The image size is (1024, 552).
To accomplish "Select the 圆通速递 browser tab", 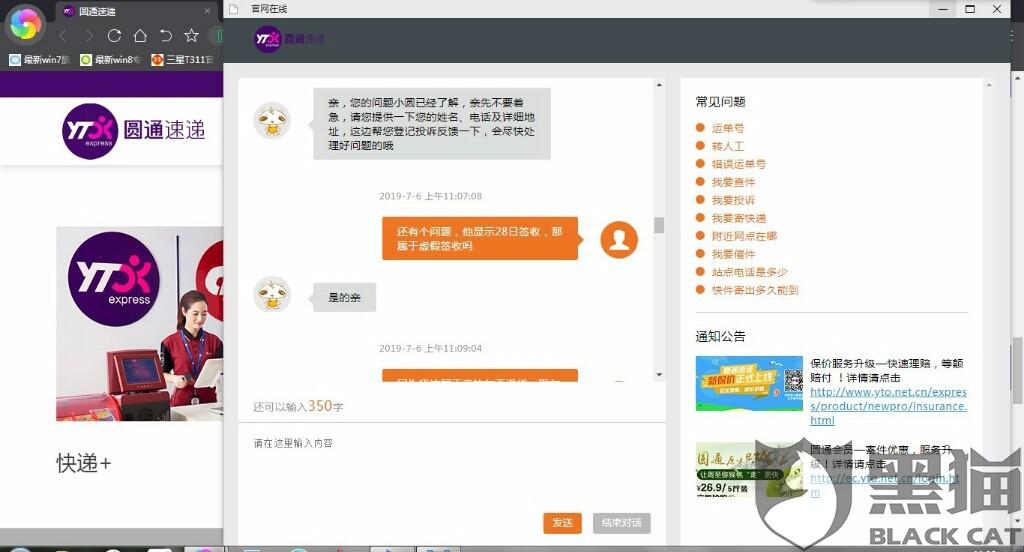I will 137,11.
